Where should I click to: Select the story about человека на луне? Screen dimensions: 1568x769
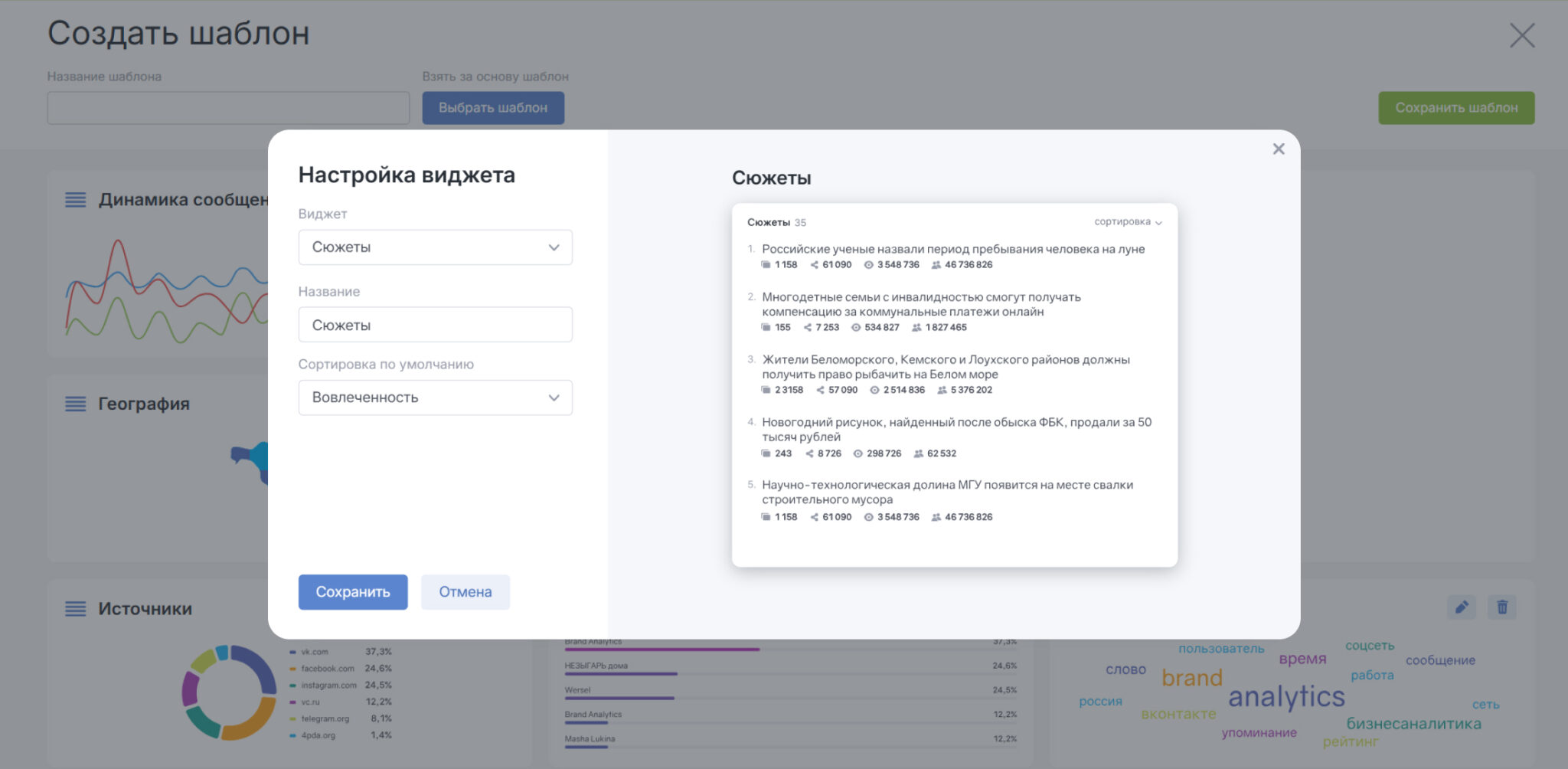point(953,249)
